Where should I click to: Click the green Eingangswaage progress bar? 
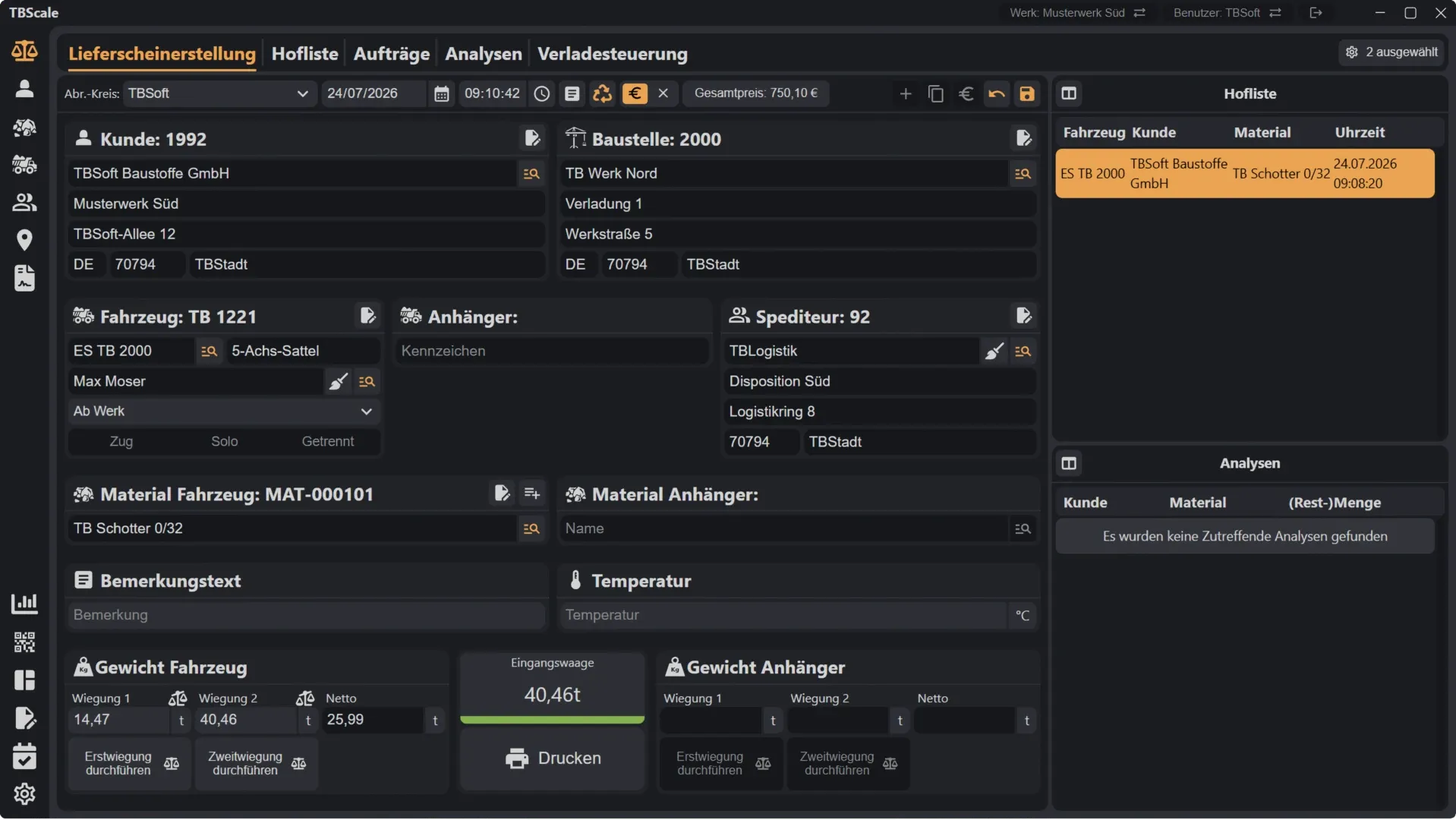(553, 720)
